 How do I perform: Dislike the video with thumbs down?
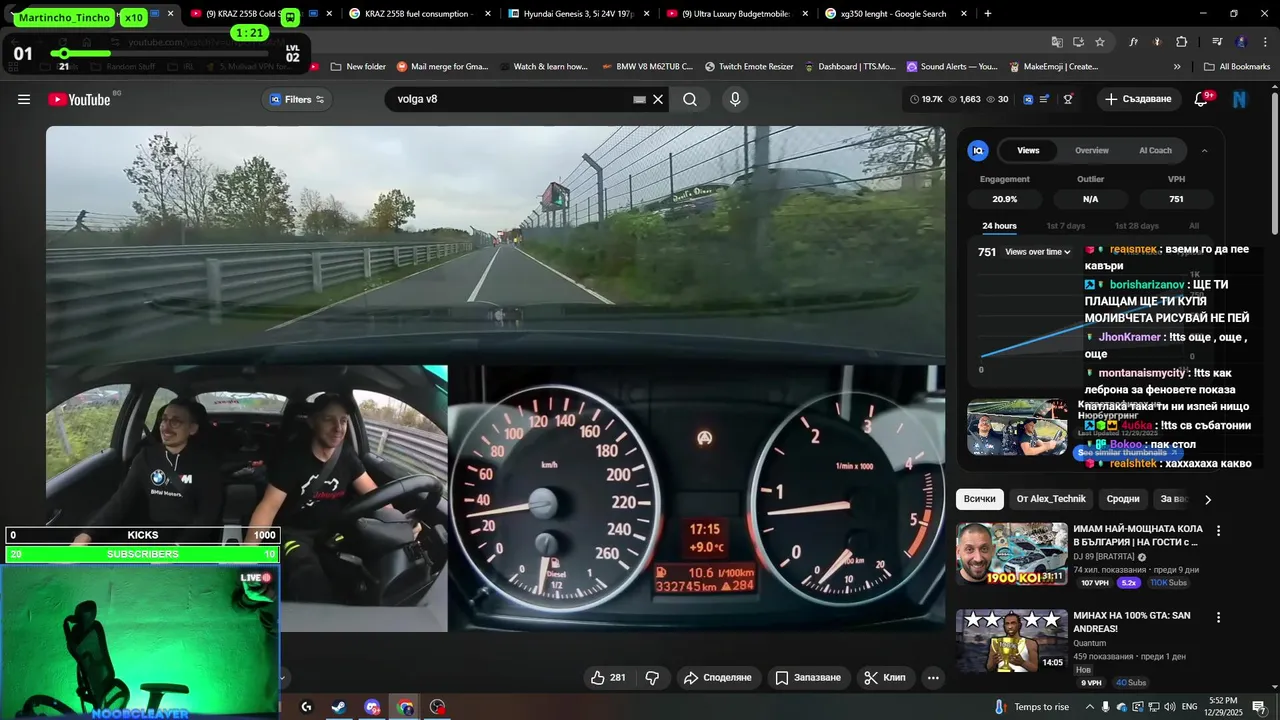[652, 677]
